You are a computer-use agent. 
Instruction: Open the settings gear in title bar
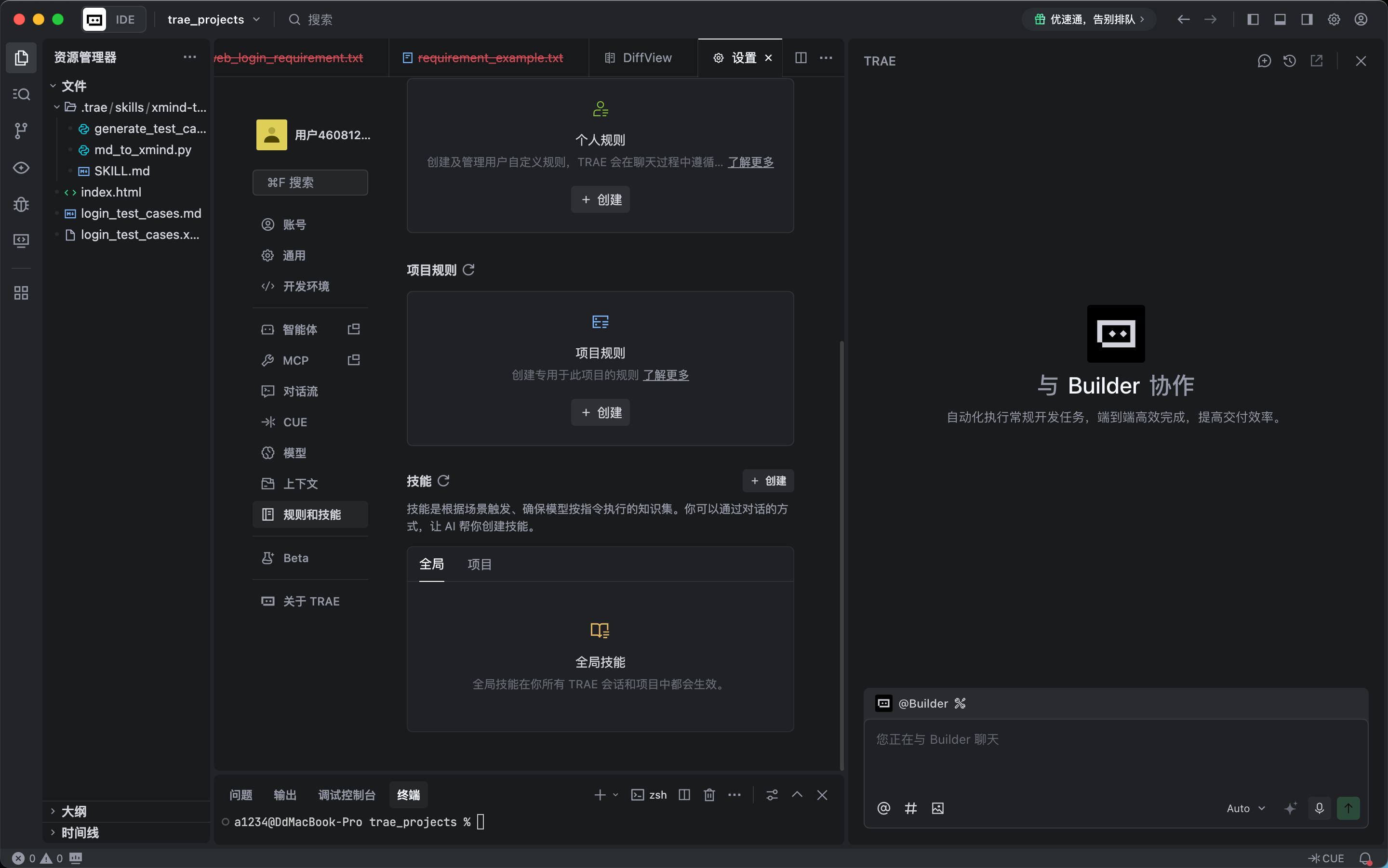[1334, 20]
